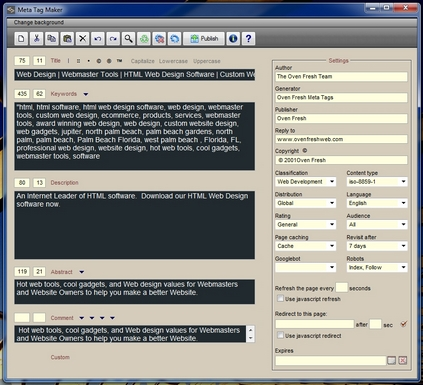Enable Use javascript refresh checkbox
This screenshot has height=385, width=423.
(281, 298)
